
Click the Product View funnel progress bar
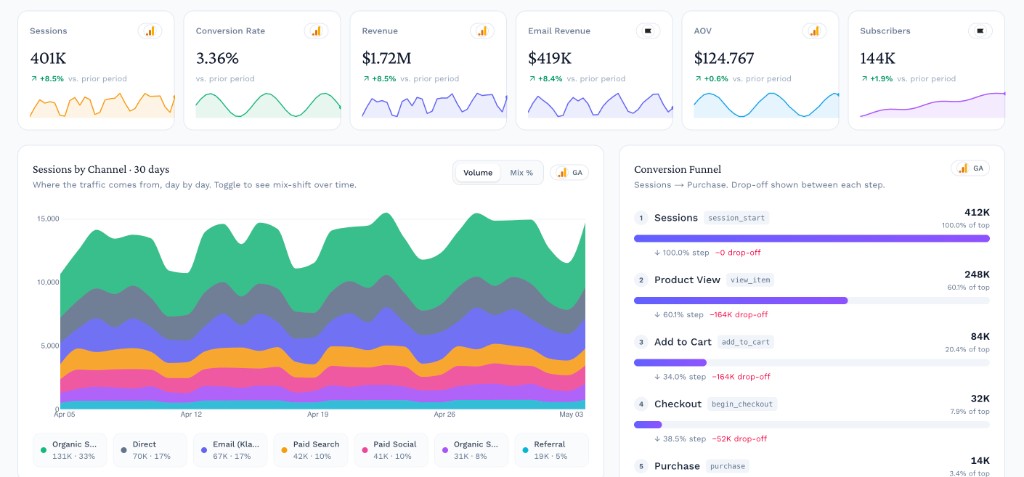pos(812,301)
